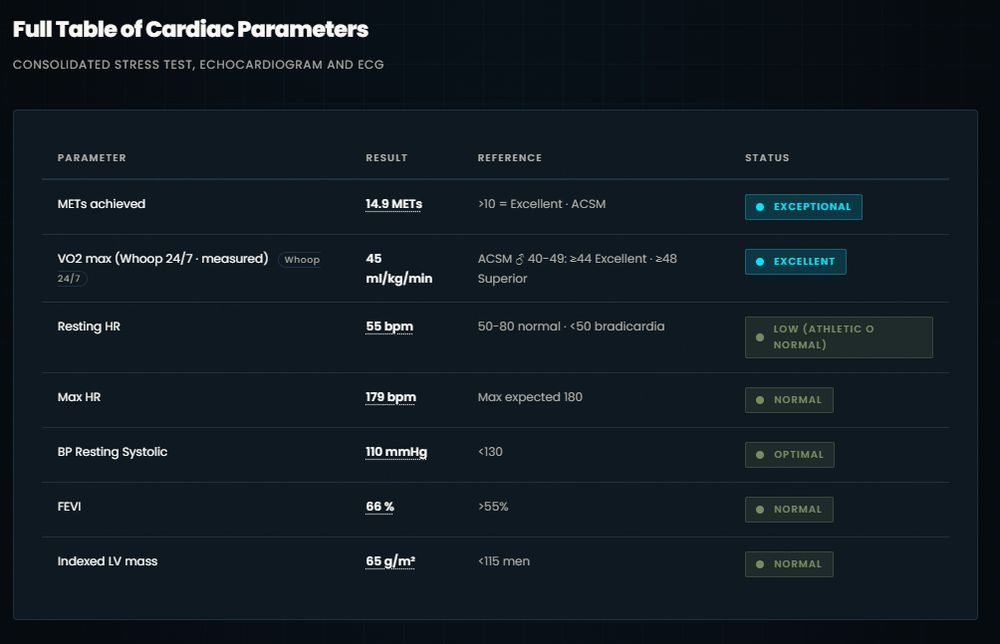Screen dimensions: 1000x644
Task: Click the 14.9 METs underlined result
Action: (393, 204)
